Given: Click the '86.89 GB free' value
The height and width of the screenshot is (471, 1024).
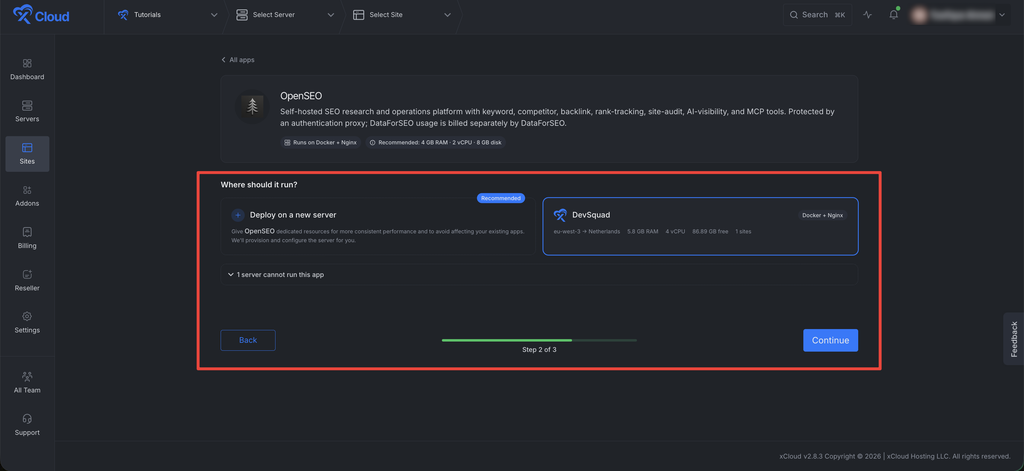Looking at the screenshot, I should 711,231.
